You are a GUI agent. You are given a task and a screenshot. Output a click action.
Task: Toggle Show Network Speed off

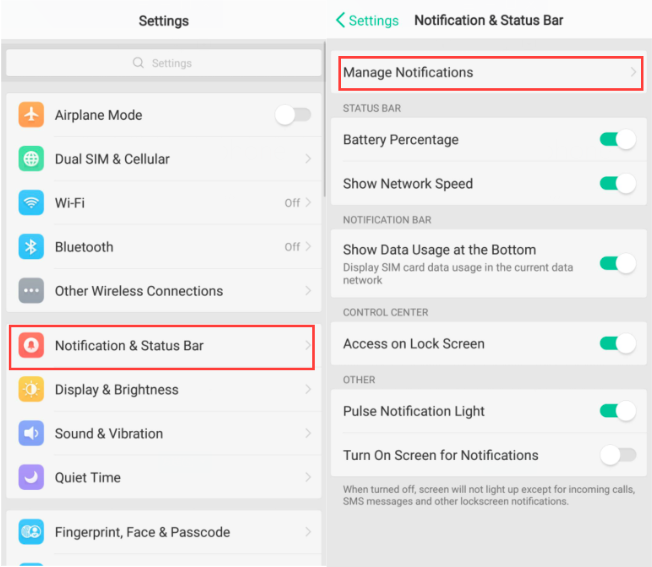point(618,183)
